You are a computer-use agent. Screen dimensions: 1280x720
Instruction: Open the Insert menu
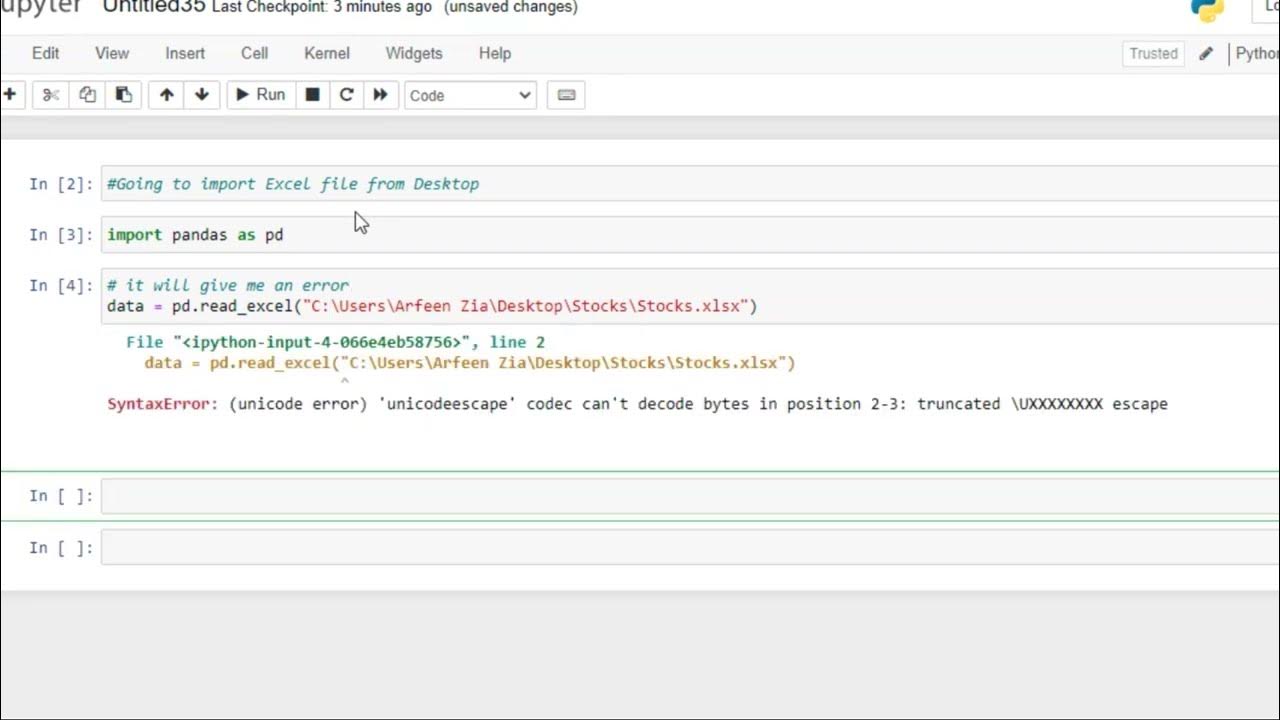[x=185, y=53]
